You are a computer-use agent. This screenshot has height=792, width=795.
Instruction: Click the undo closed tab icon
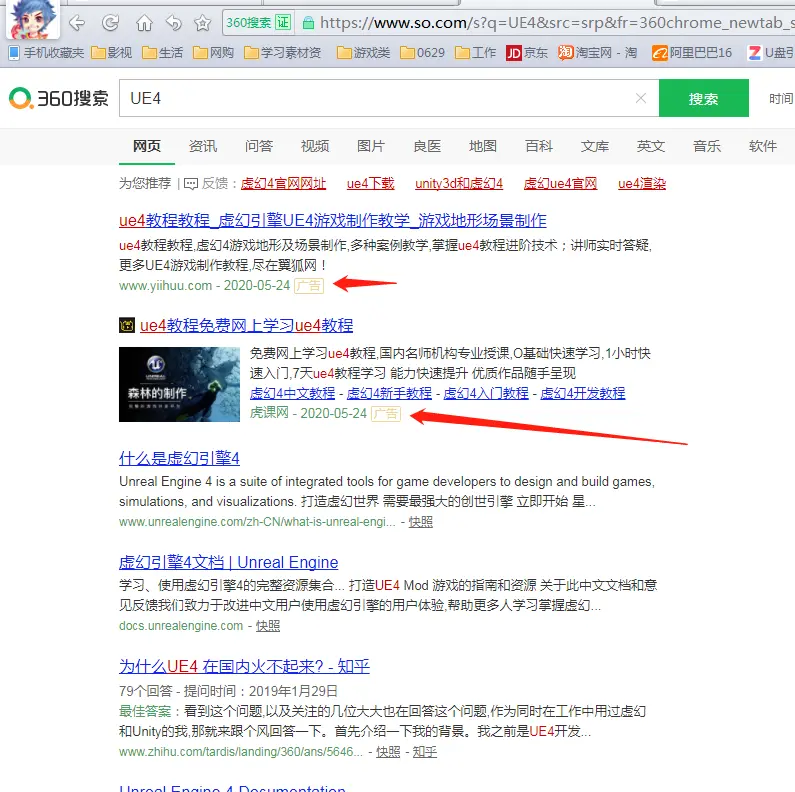tap(173, 22)
